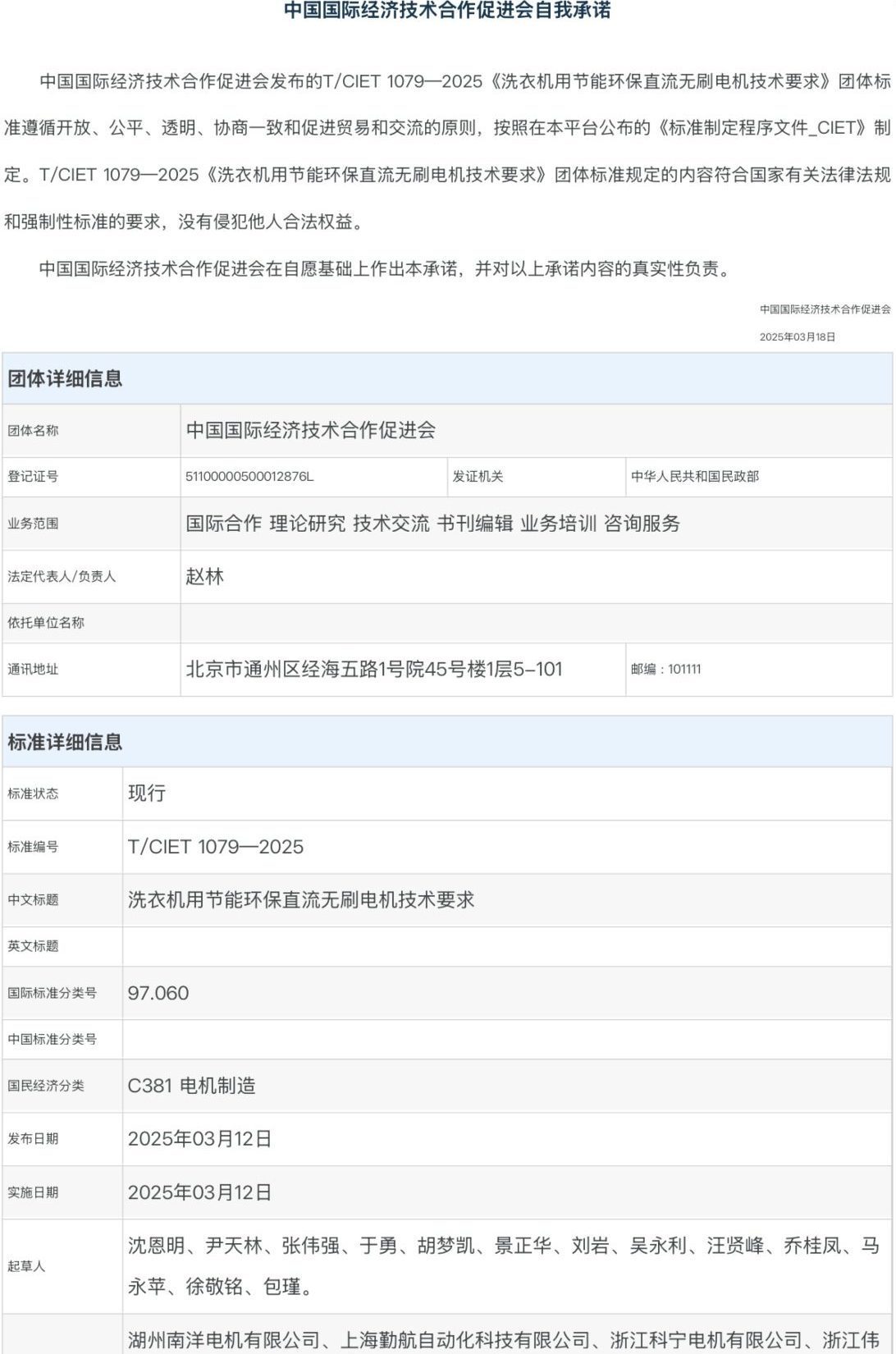This screenshot has width=896, height=1354.
Task: Click the postal code 101111
Action: (x=683, y=670)
